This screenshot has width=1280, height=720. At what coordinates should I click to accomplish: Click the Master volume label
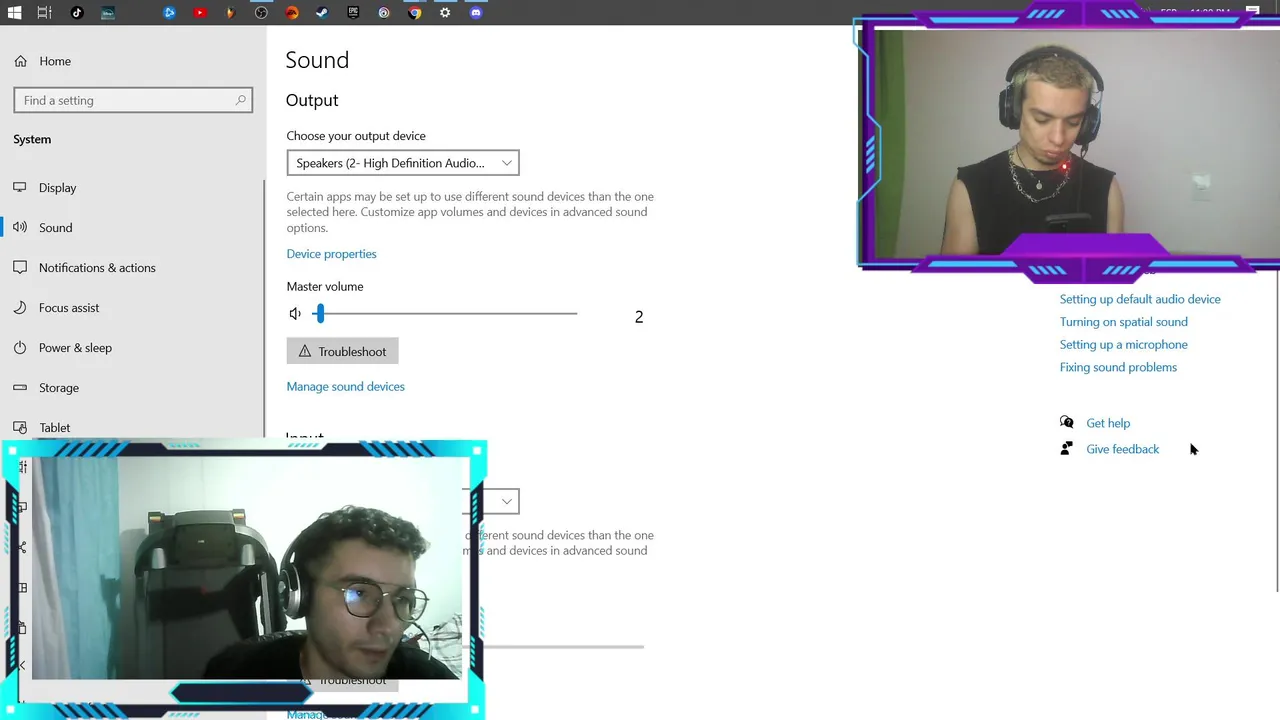point(325,286)
